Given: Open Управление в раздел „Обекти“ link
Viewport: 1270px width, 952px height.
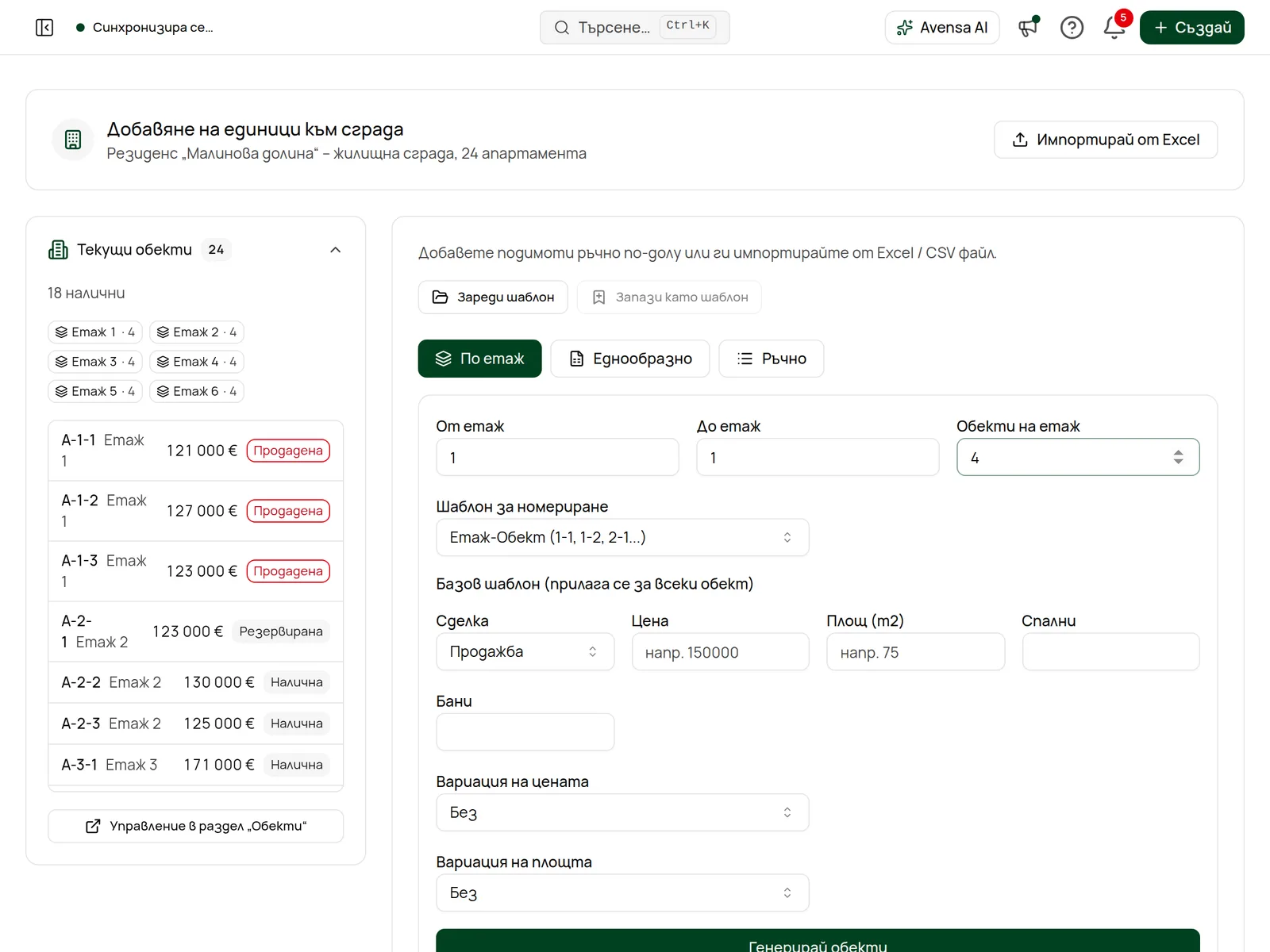Looking at the screenshot, I should 196,826.
